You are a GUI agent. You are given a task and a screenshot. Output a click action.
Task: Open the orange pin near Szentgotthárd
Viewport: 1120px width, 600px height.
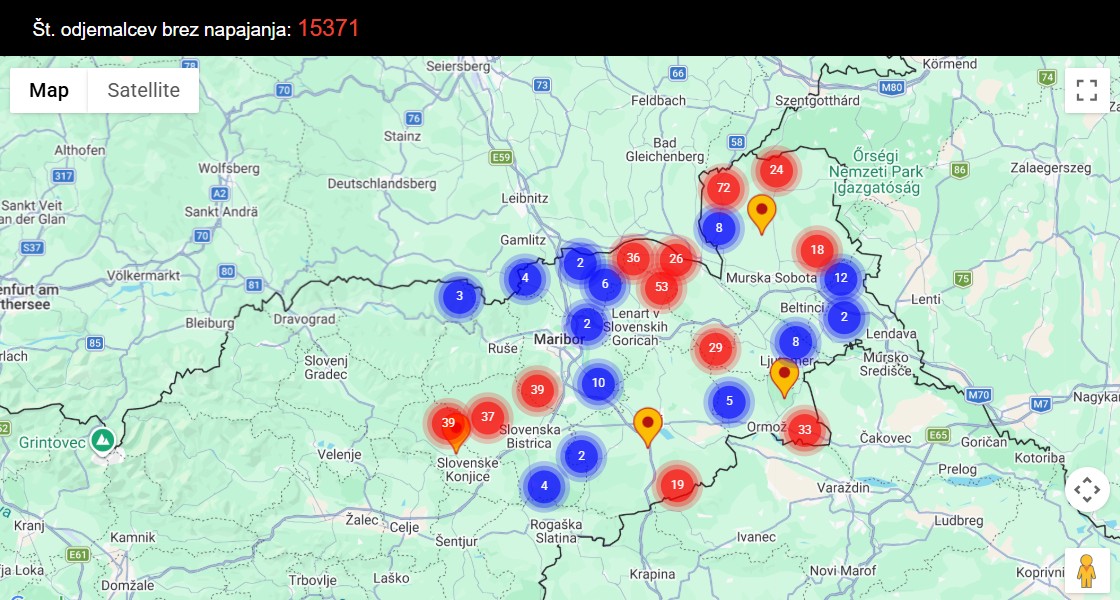coord(762,212)
